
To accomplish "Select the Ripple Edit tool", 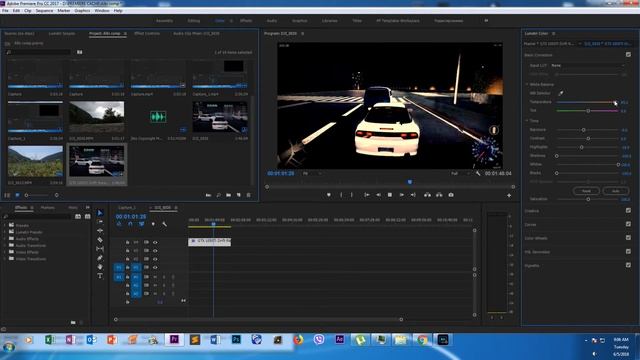I will 100,231.
